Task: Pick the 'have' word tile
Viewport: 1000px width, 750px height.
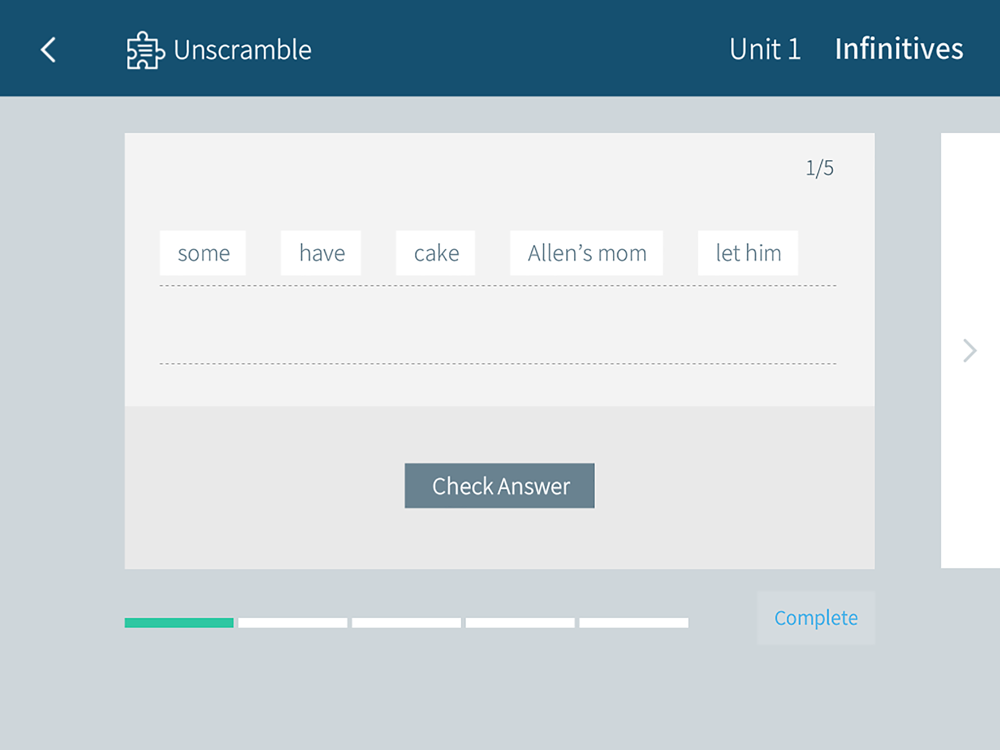Action: [x=321, y=253]
